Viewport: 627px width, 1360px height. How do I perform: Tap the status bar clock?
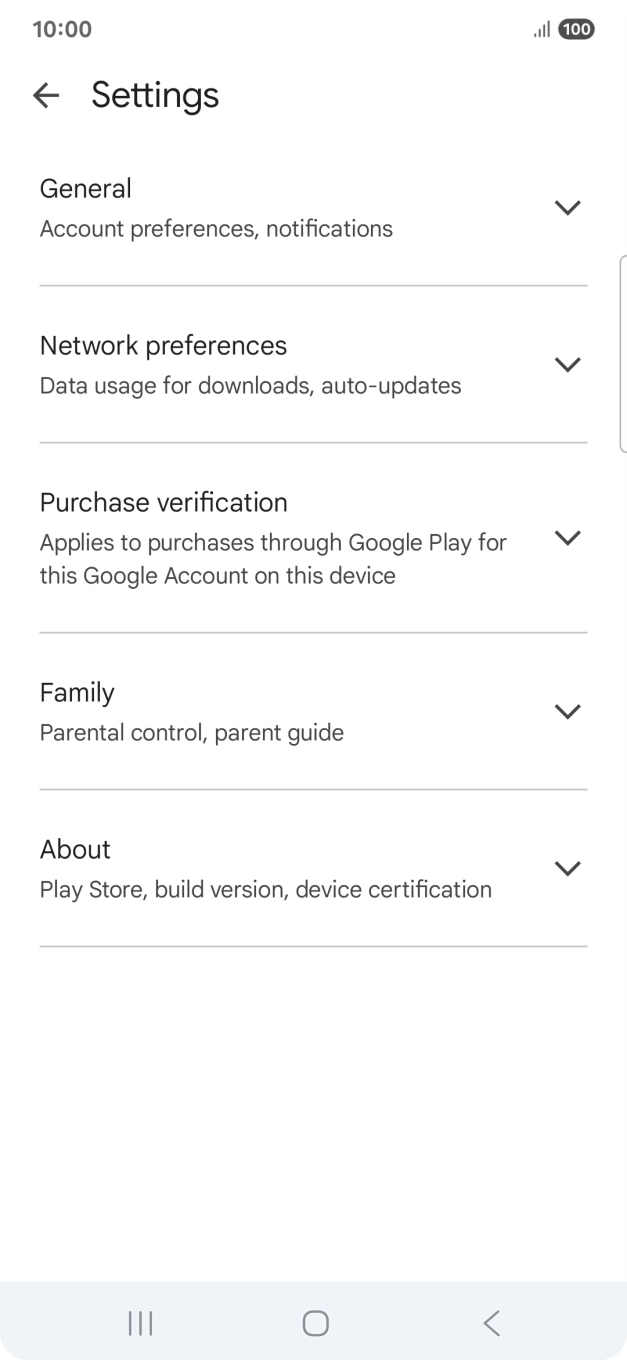pyautogui.click(x=62, y=30)
